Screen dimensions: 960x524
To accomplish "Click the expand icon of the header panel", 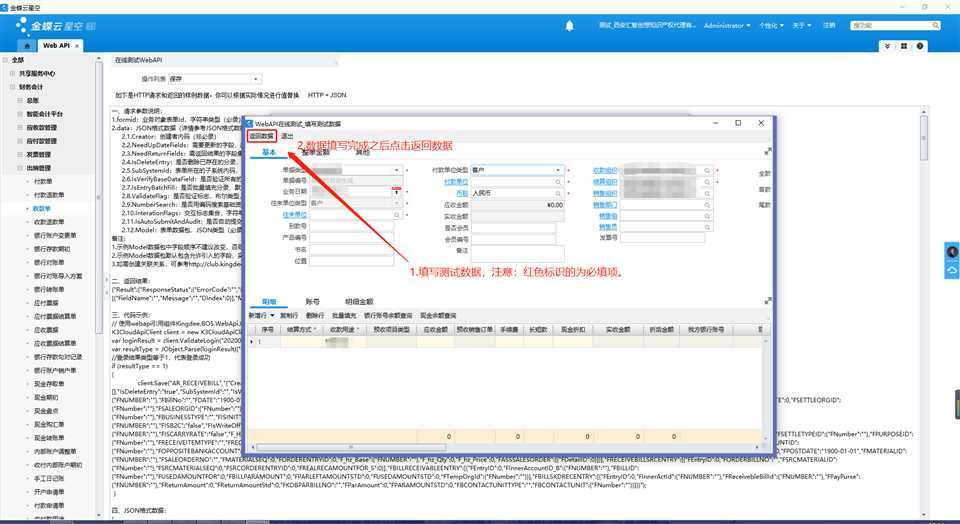I will 768,151.
